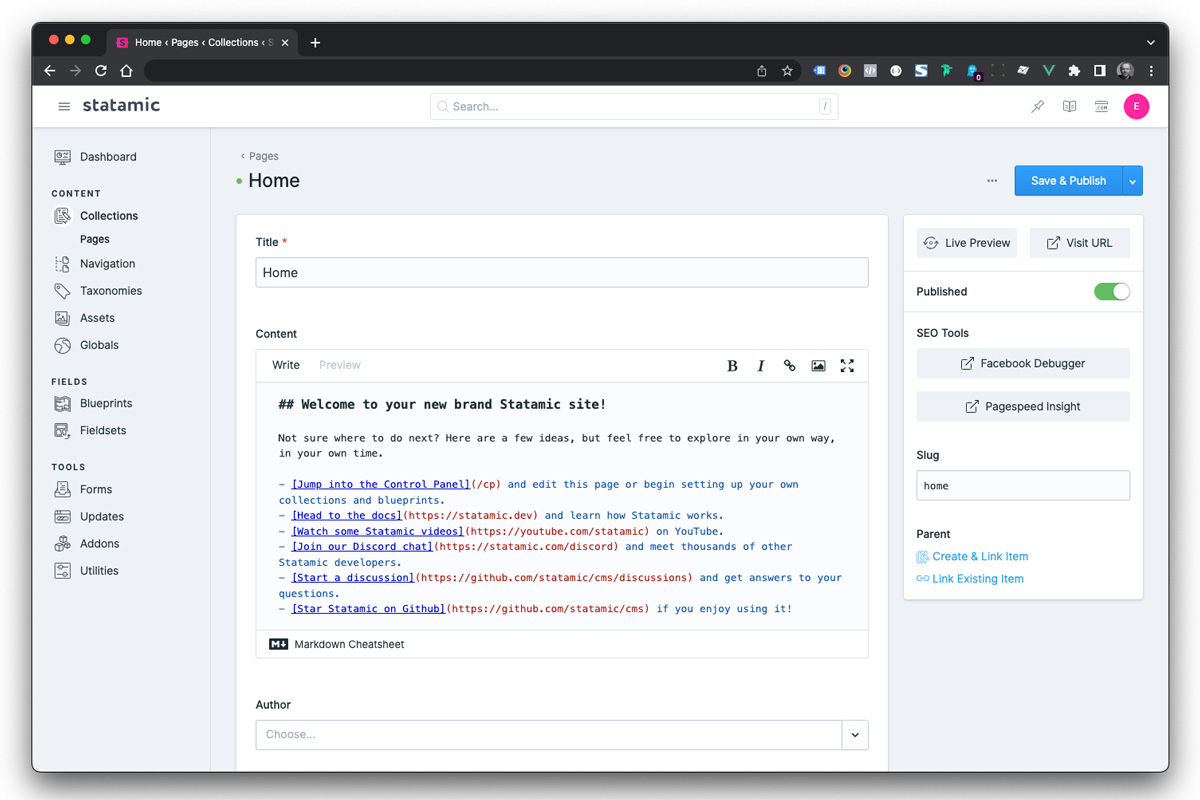Image resolution: width=1200 pixels, height=800 pixels.
Task: Click Create & Link Item
Action: pyautogui.click(x=972, y=557)
